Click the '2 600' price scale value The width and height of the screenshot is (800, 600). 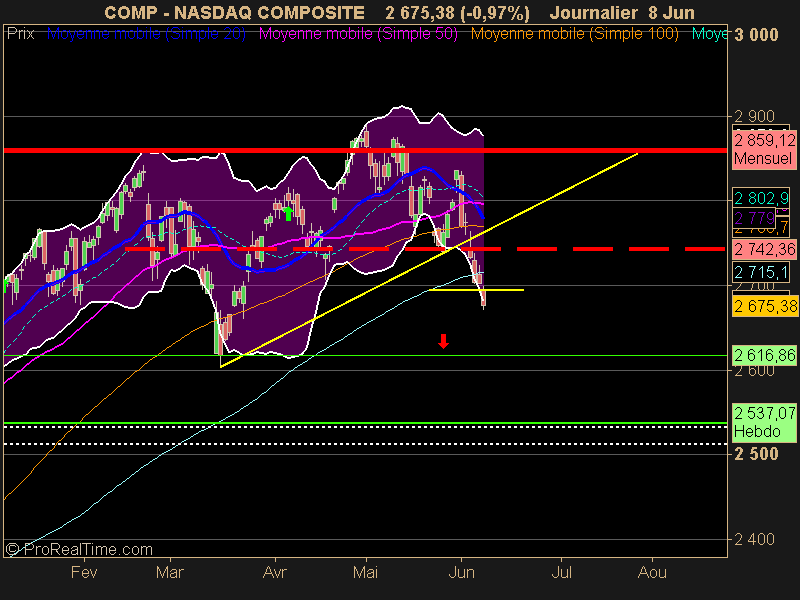pos(755,370)
